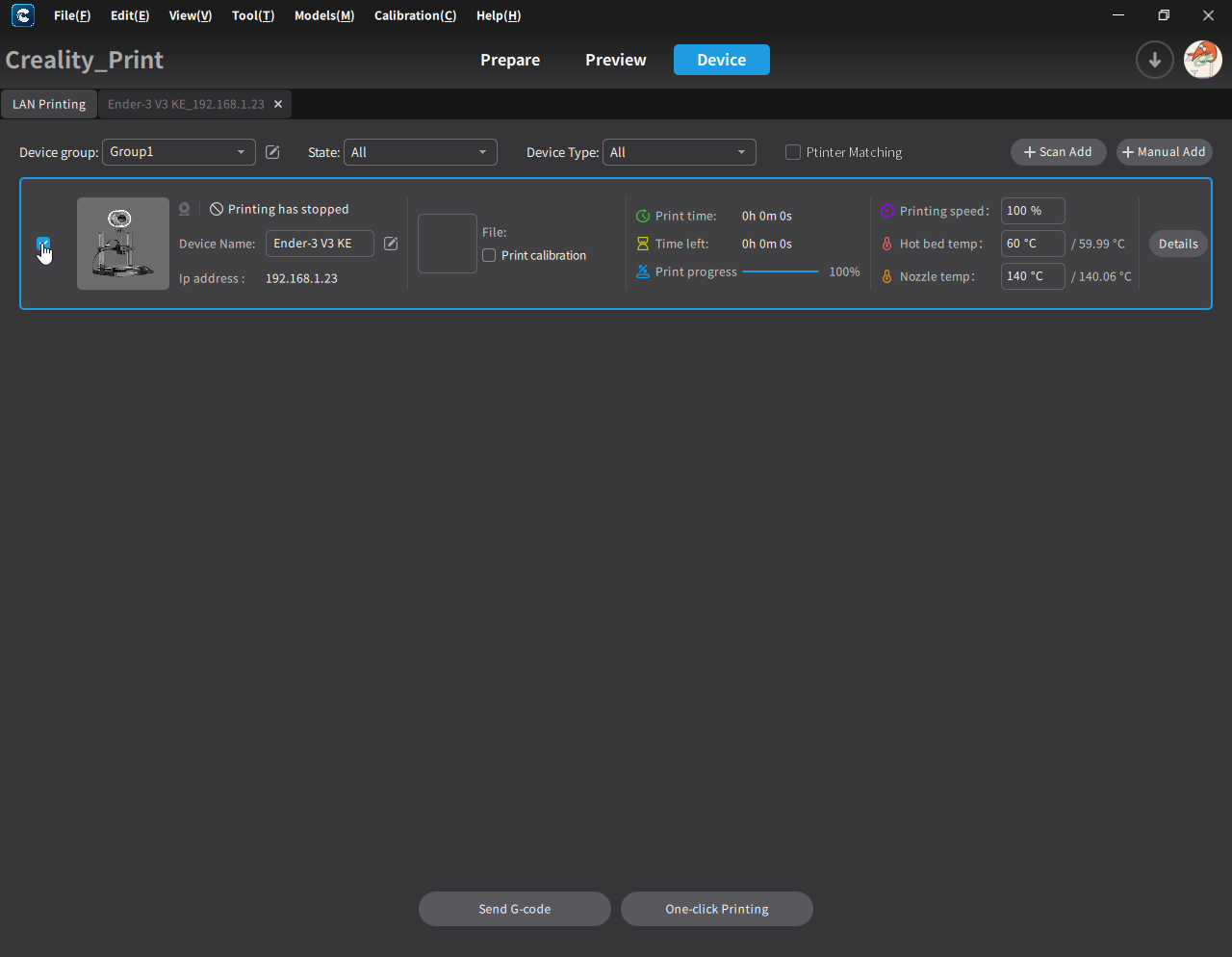
Task: Close the Creality Print window
Action: coord(1209,15)
